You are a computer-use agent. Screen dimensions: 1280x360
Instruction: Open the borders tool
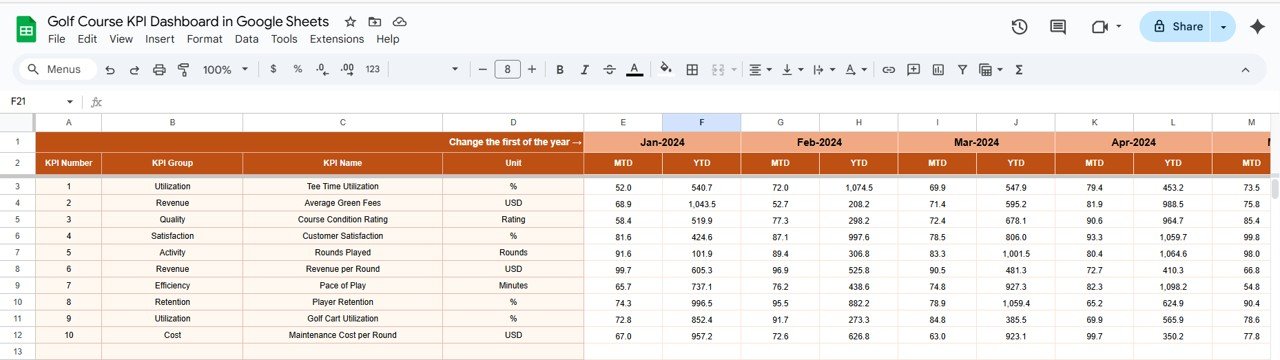pyautogui.click(x=692, y=70)
